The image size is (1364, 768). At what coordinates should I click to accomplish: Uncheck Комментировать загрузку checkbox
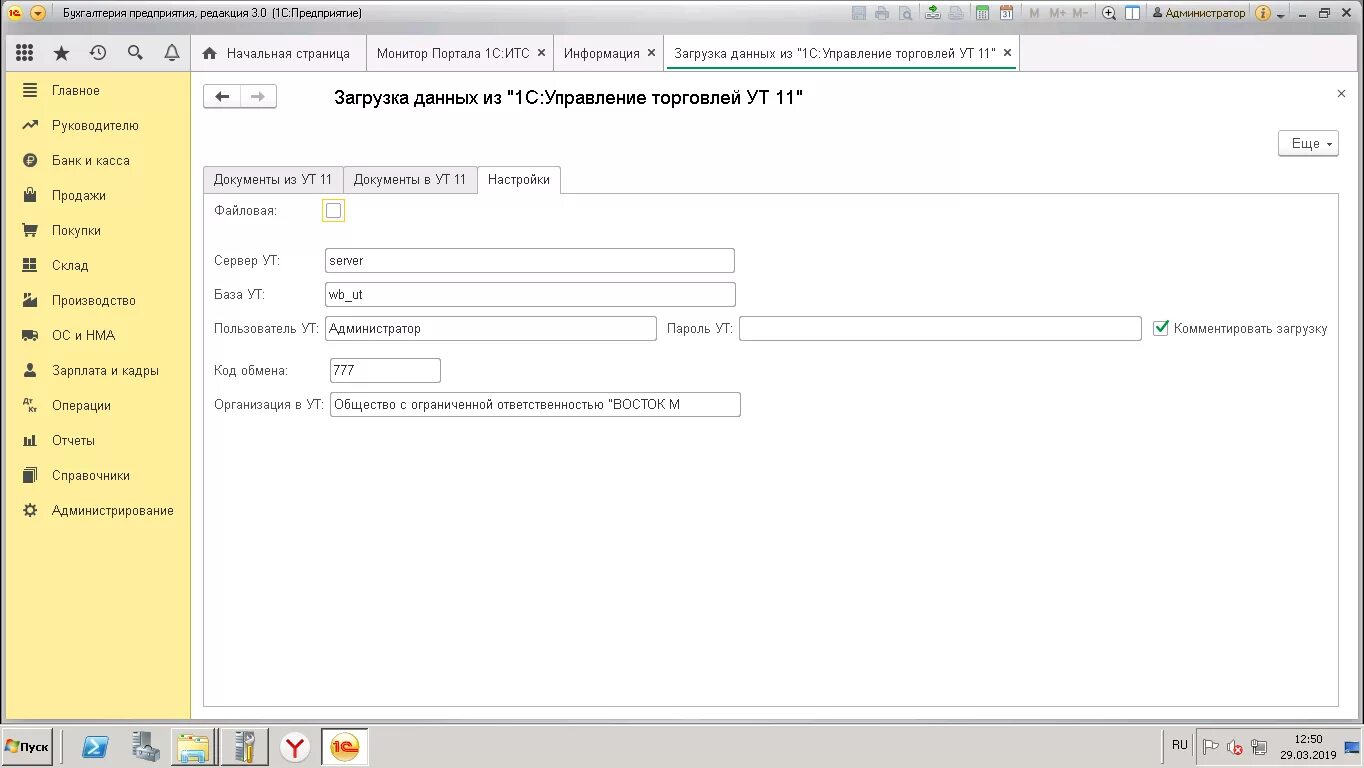[x=1161, y=328]
